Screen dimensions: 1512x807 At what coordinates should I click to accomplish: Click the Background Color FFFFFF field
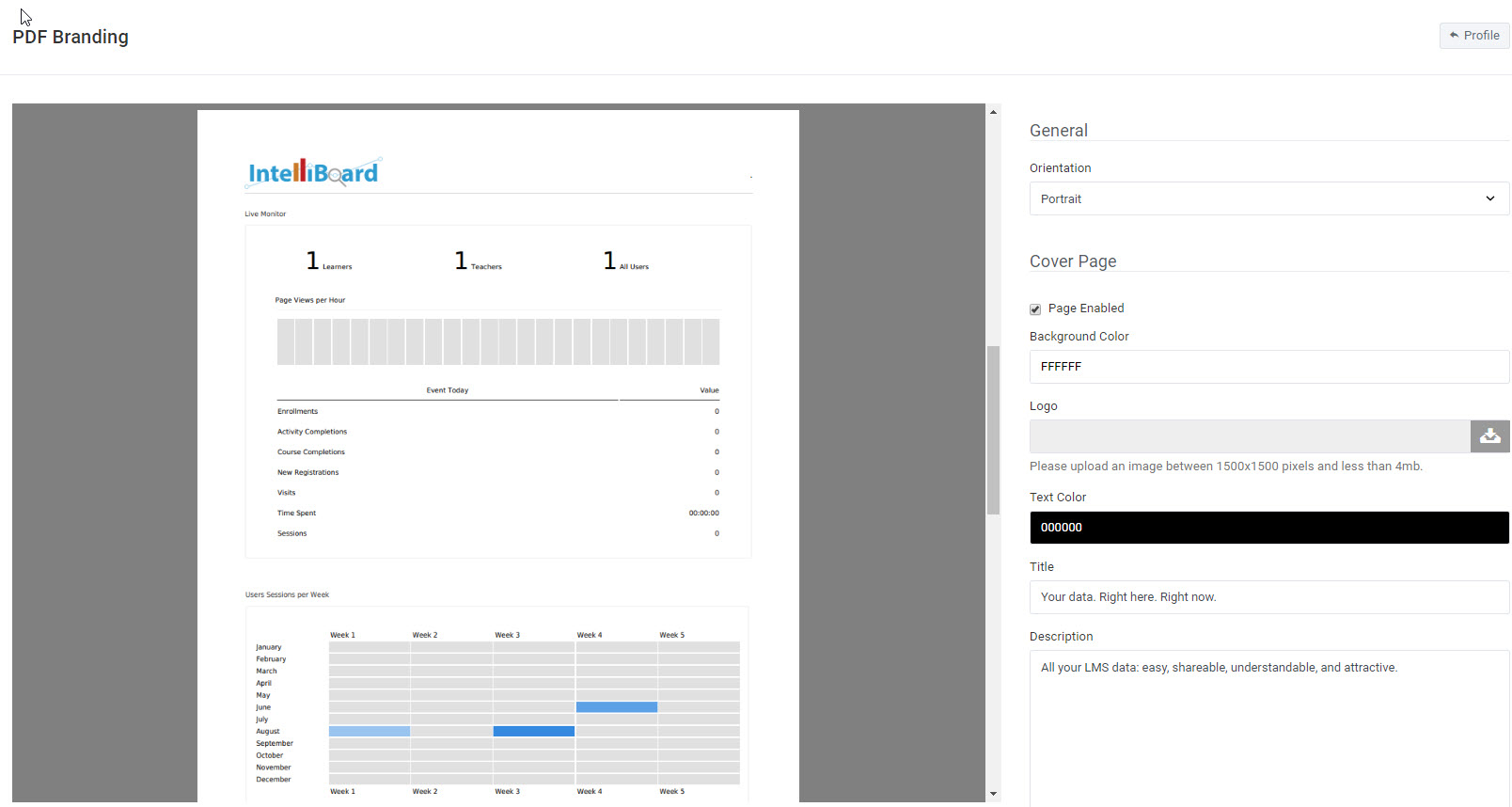pyautogui.click(x=1268, y=367)
